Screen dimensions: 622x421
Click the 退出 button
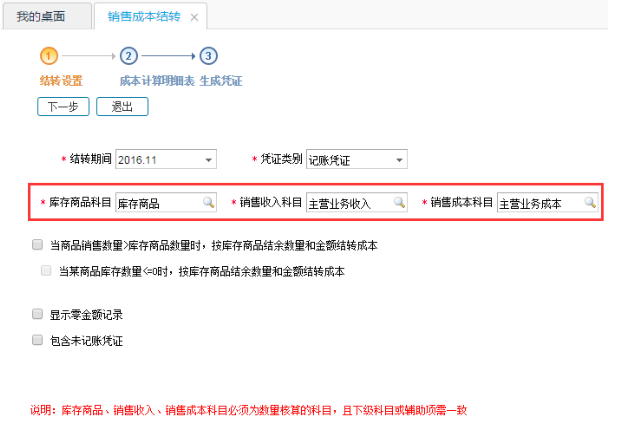pyautogui.click(x=122, y=106)
